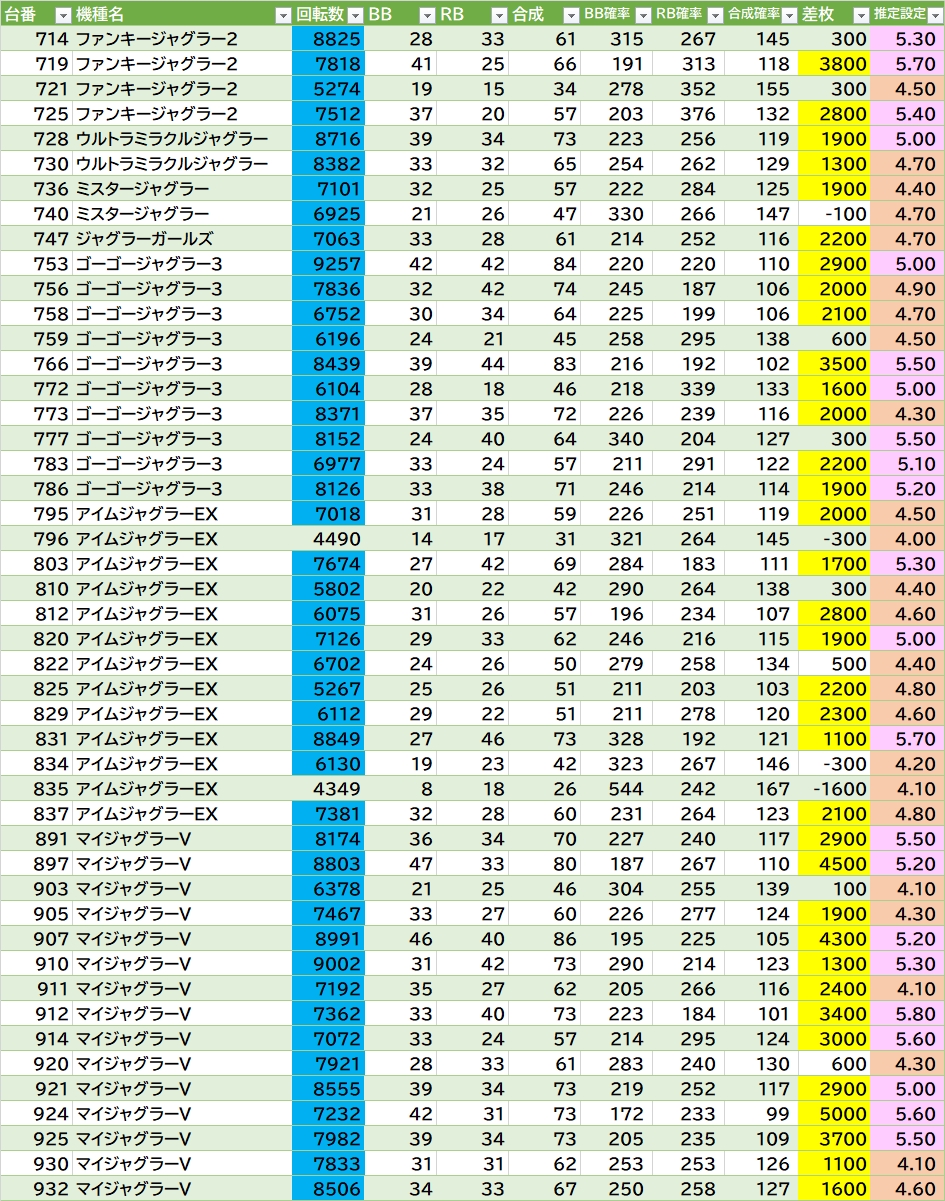Select the 4300 difference cell in row 907
The image size is (945, 1201).
point(834,939)
